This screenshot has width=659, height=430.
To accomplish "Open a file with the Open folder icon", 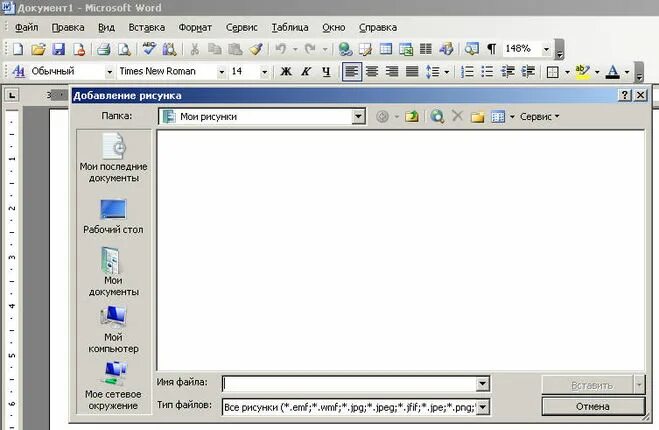I will click(38, 49).
